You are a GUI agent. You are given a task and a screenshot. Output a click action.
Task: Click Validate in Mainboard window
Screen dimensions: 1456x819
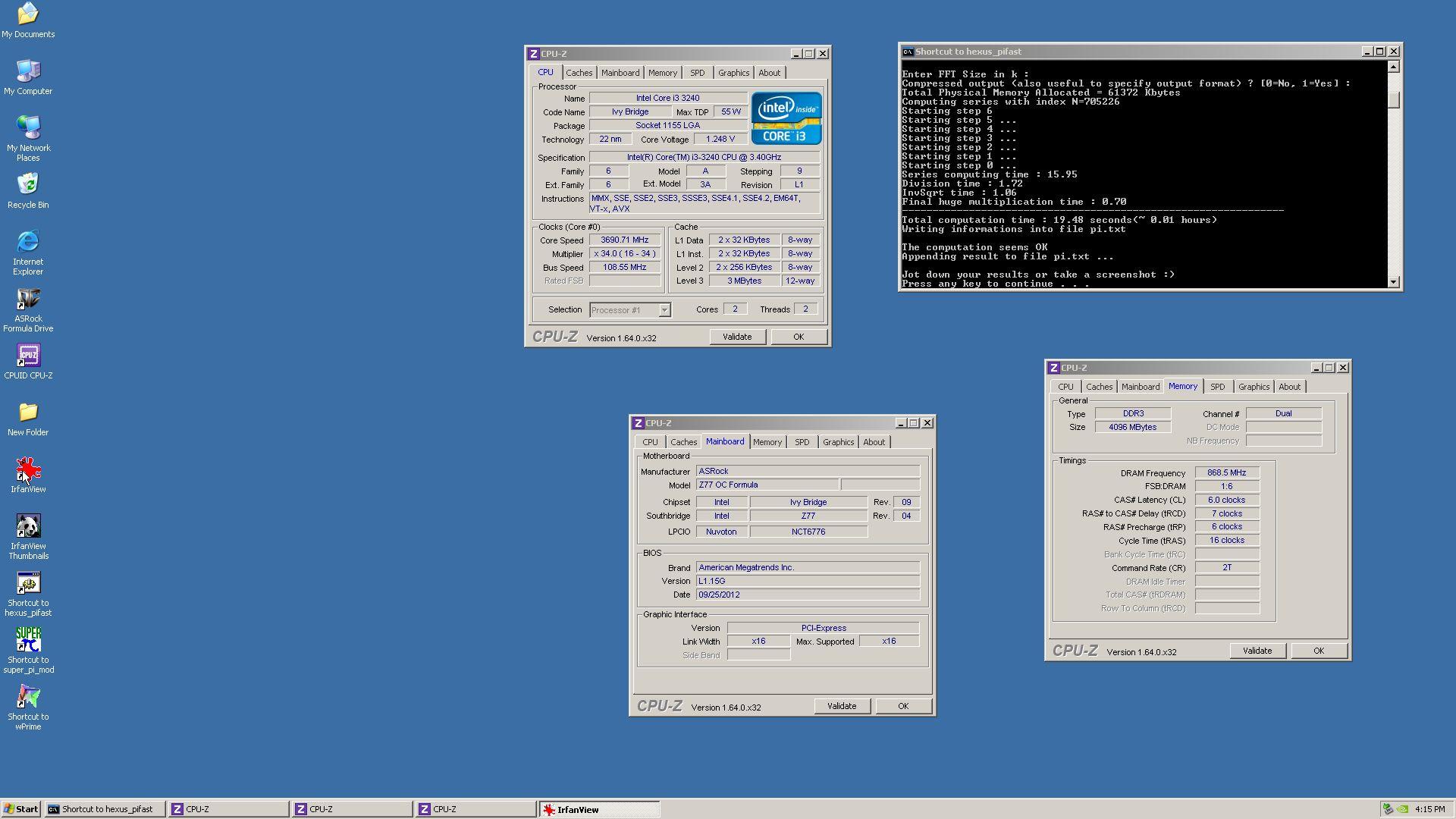click(842, 706)
